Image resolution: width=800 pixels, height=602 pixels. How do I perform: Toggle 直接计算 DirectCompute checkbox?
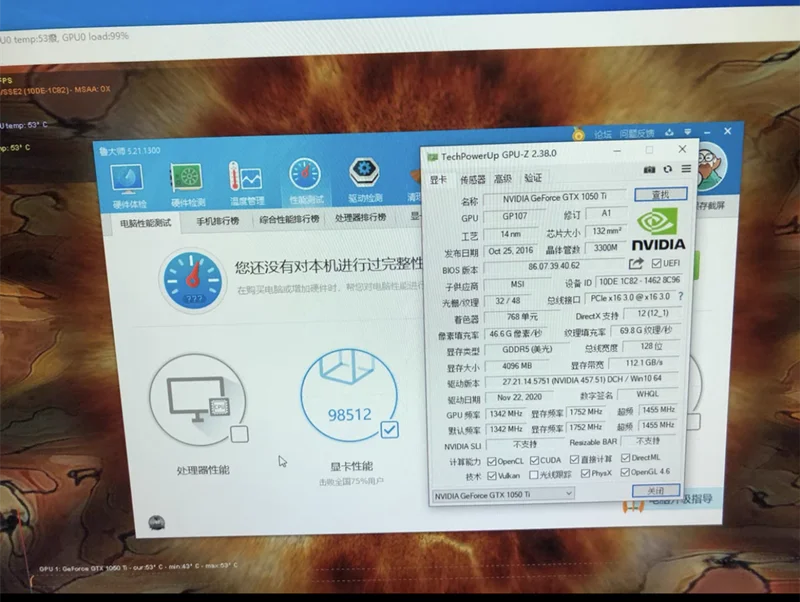point(574,459)
